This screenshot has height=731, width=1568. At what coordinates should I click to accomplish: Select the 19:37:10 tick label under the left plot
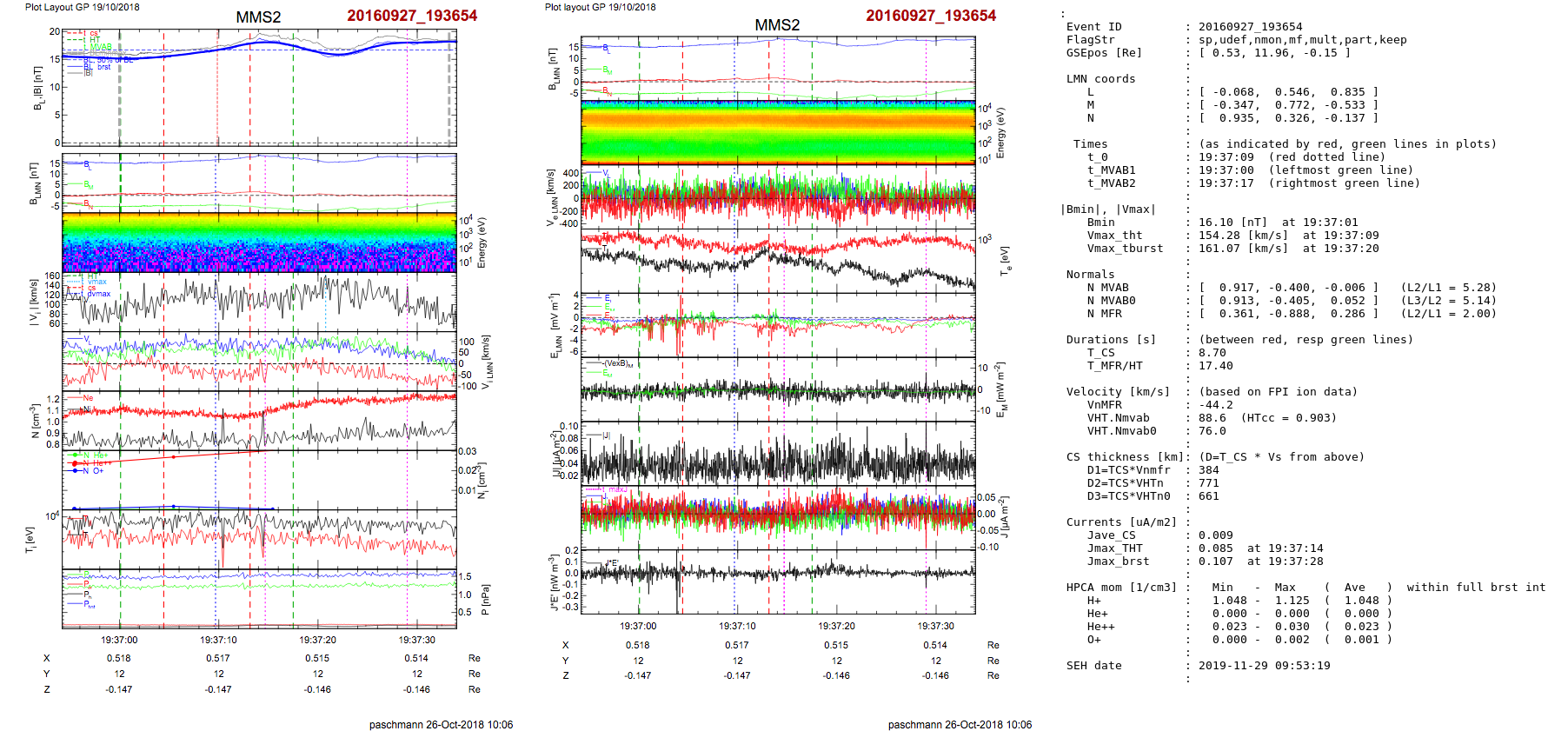218,640
